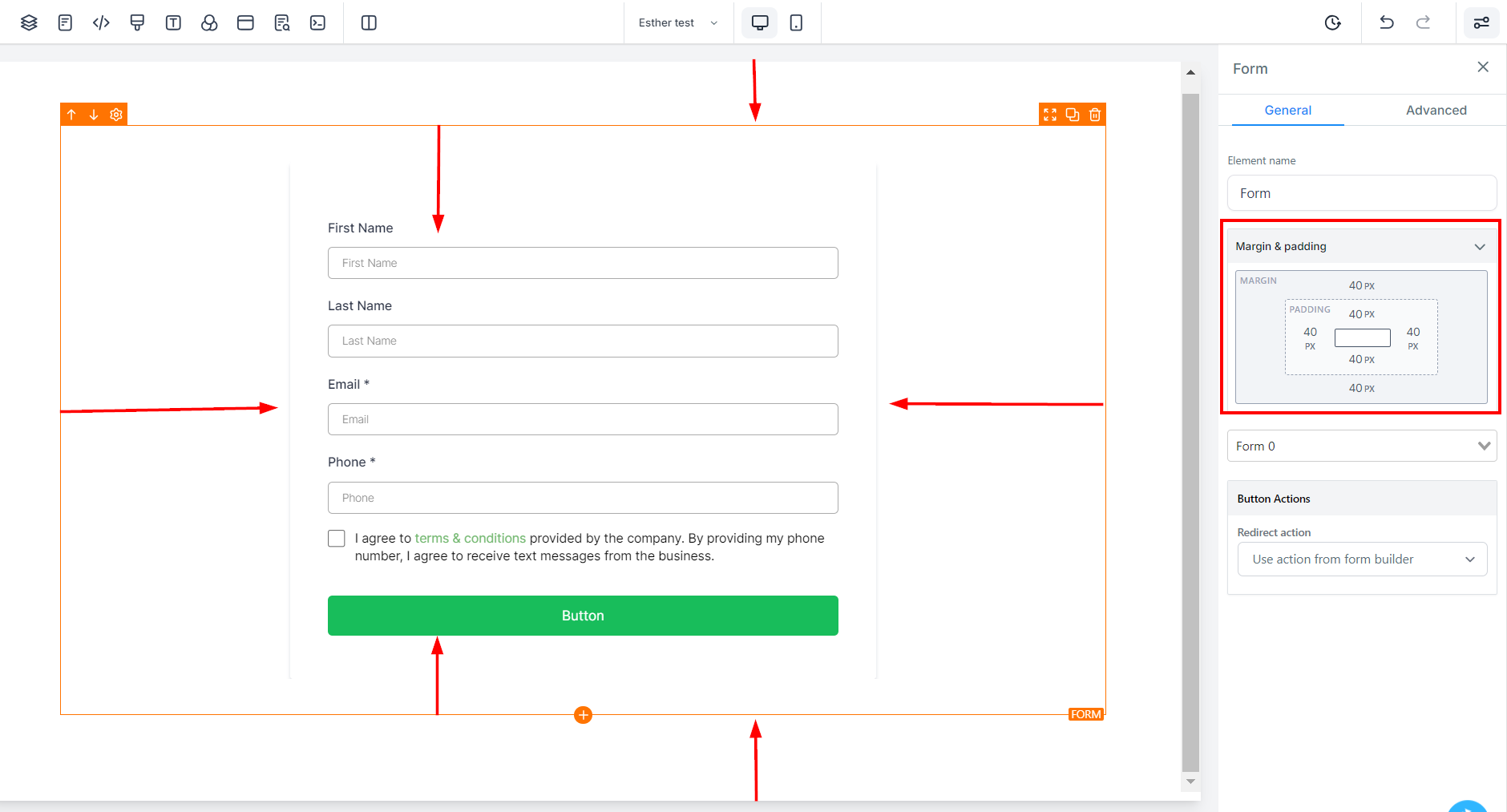Open the typography T icon
The width and height of the screenshot is (1507, 812).
coord(173,22)
